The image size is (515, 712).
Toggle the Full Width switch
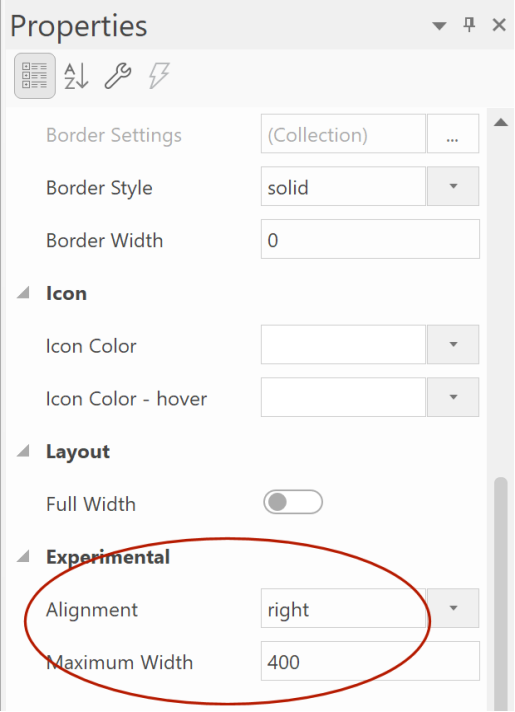(293, 502)
